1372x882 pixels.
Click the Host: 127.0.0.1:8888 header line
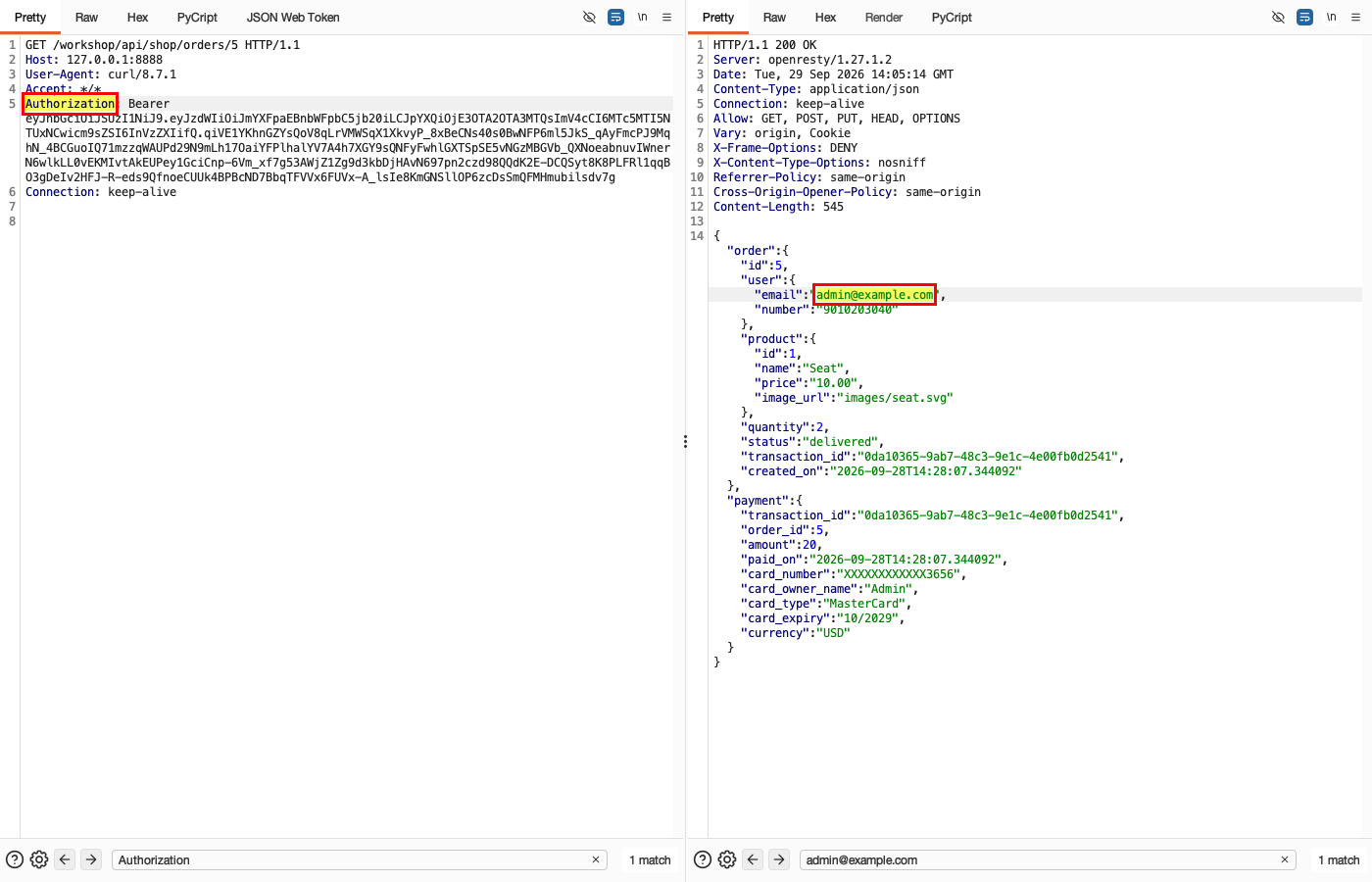94,60
